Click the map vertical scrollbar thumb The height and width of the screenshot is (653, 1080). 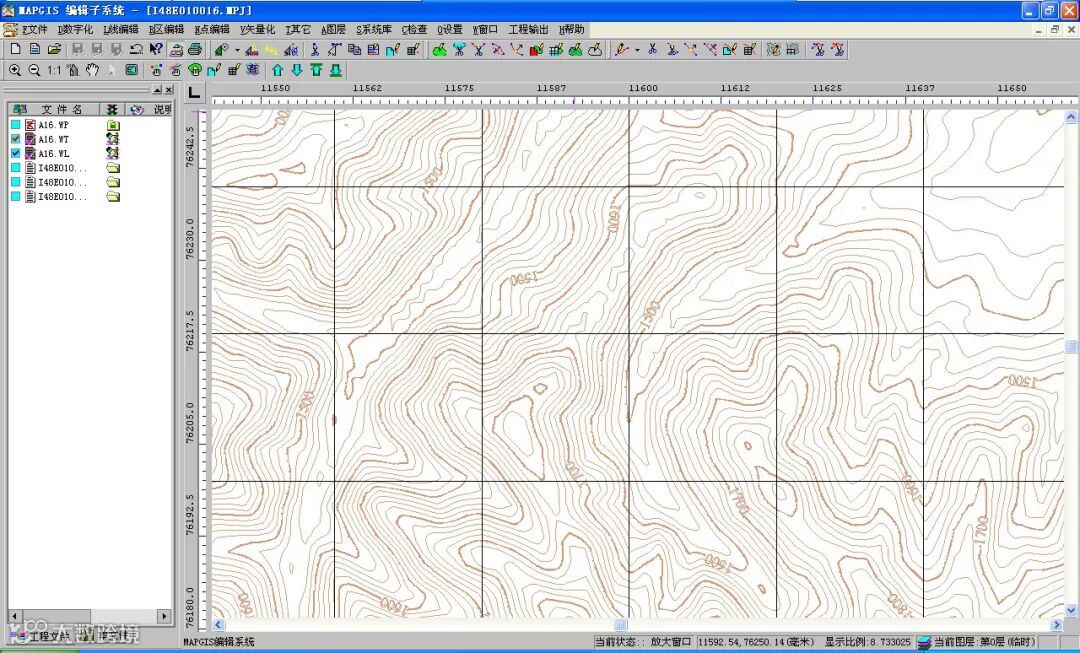(1071, 347)
